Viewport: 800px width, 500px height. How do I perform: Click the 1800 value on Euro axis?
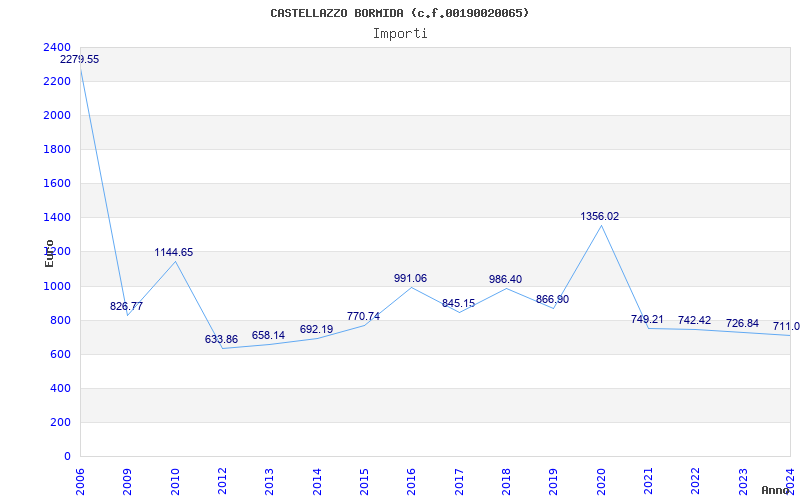[57, 149]
